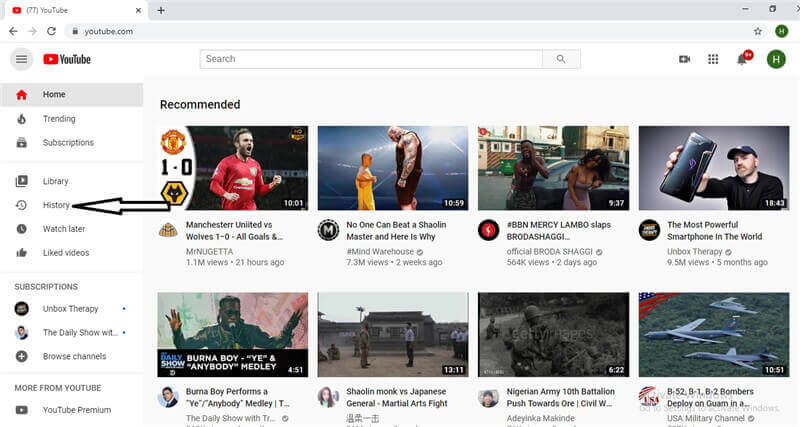Open the YouTube apps grid
The height and width of the screenshot is (427, 800).
pos(713,59)
